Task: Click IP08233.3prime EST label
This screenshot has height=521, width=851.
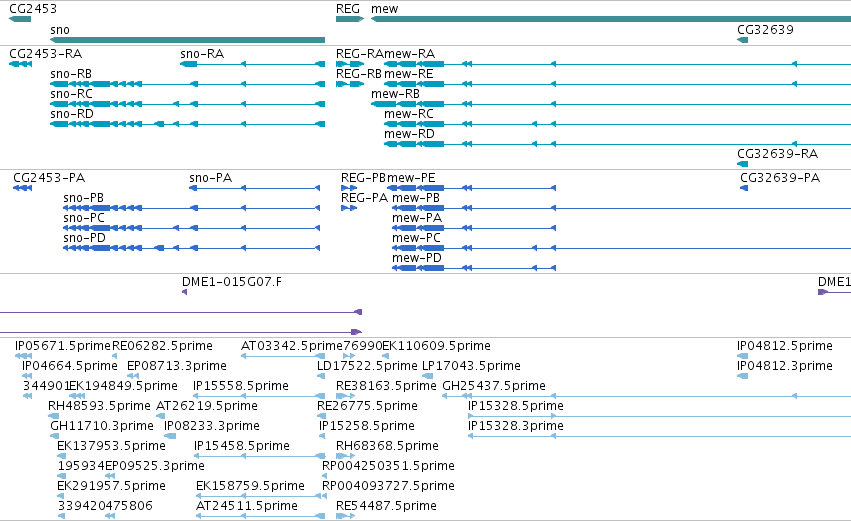Action: coord(212,427)
